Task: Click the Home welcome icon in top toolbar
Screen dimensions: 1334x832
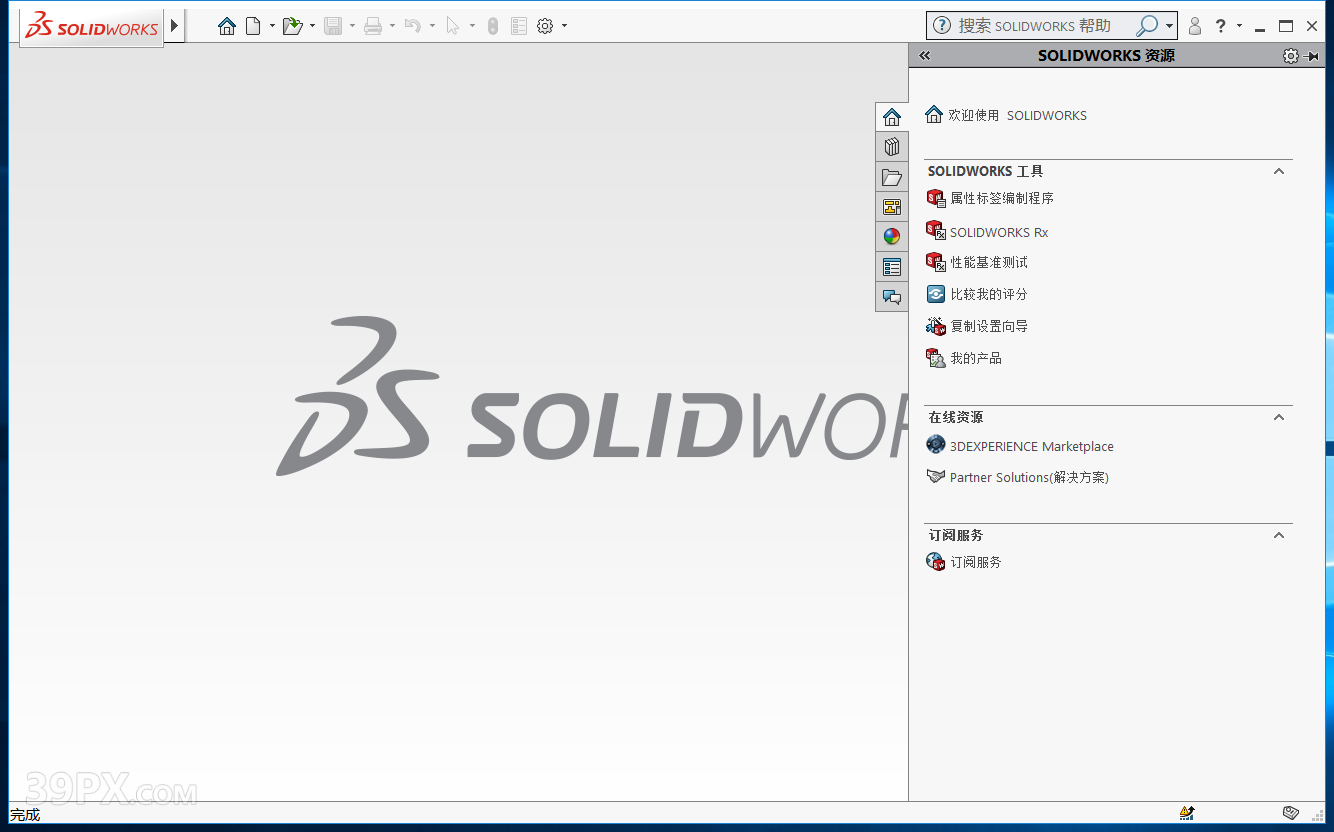Action: (227, 26)
